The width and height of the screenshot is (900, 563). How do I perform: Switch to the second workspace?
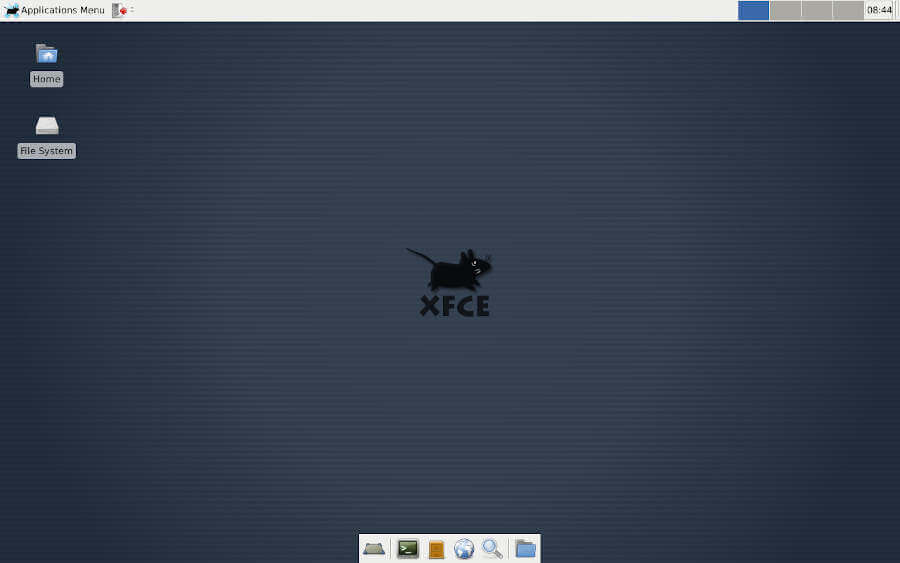click(785, 10)
